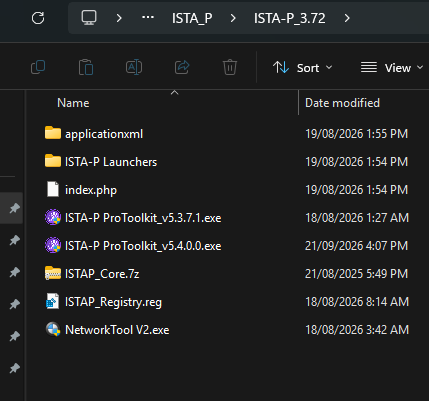Click date 18/08/2026 1:27 AM
The image size is (429, 401).
point(357,218)
